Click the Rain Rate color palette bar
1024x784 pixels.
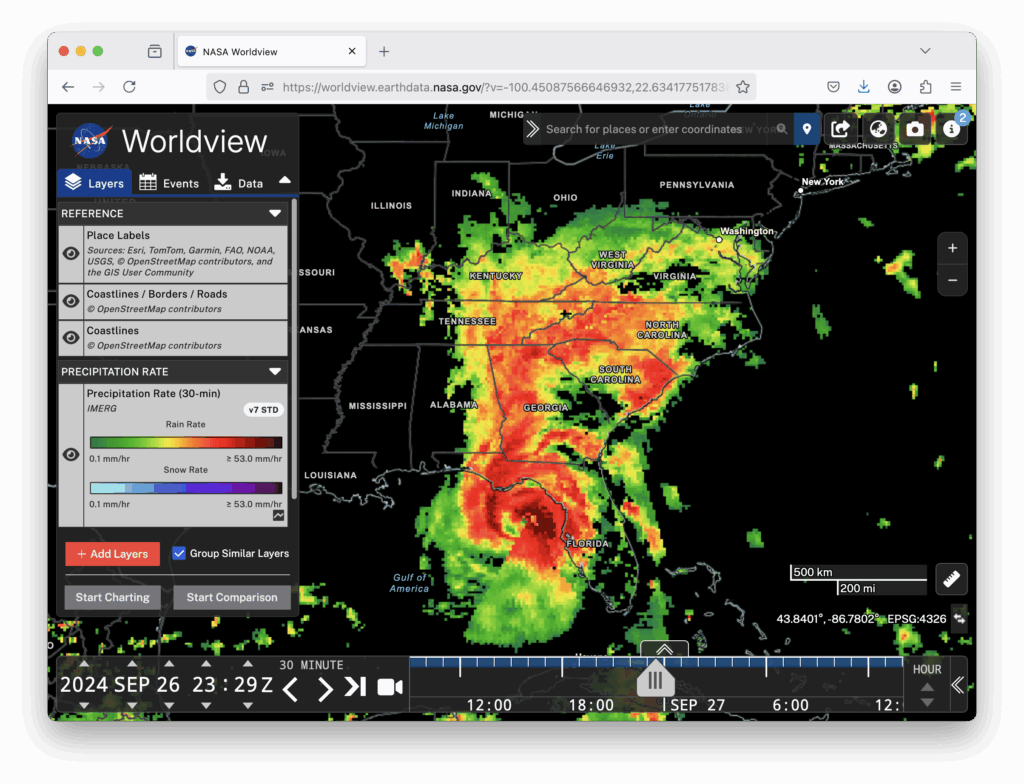pyautogui.click(x=186, y=442)
